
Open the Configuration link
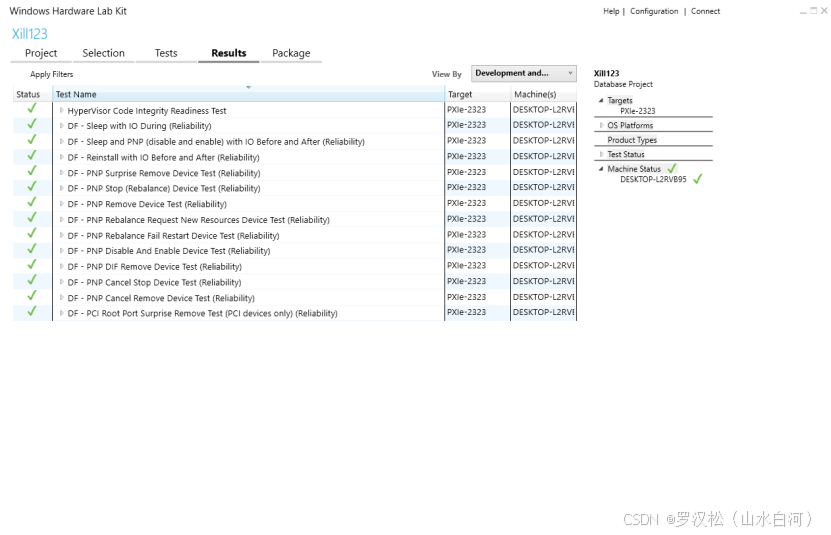(654, 11)
